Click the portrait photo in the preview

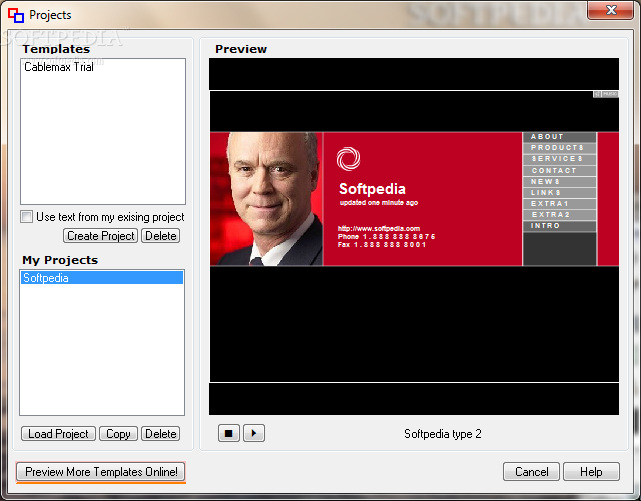(267, 199)
